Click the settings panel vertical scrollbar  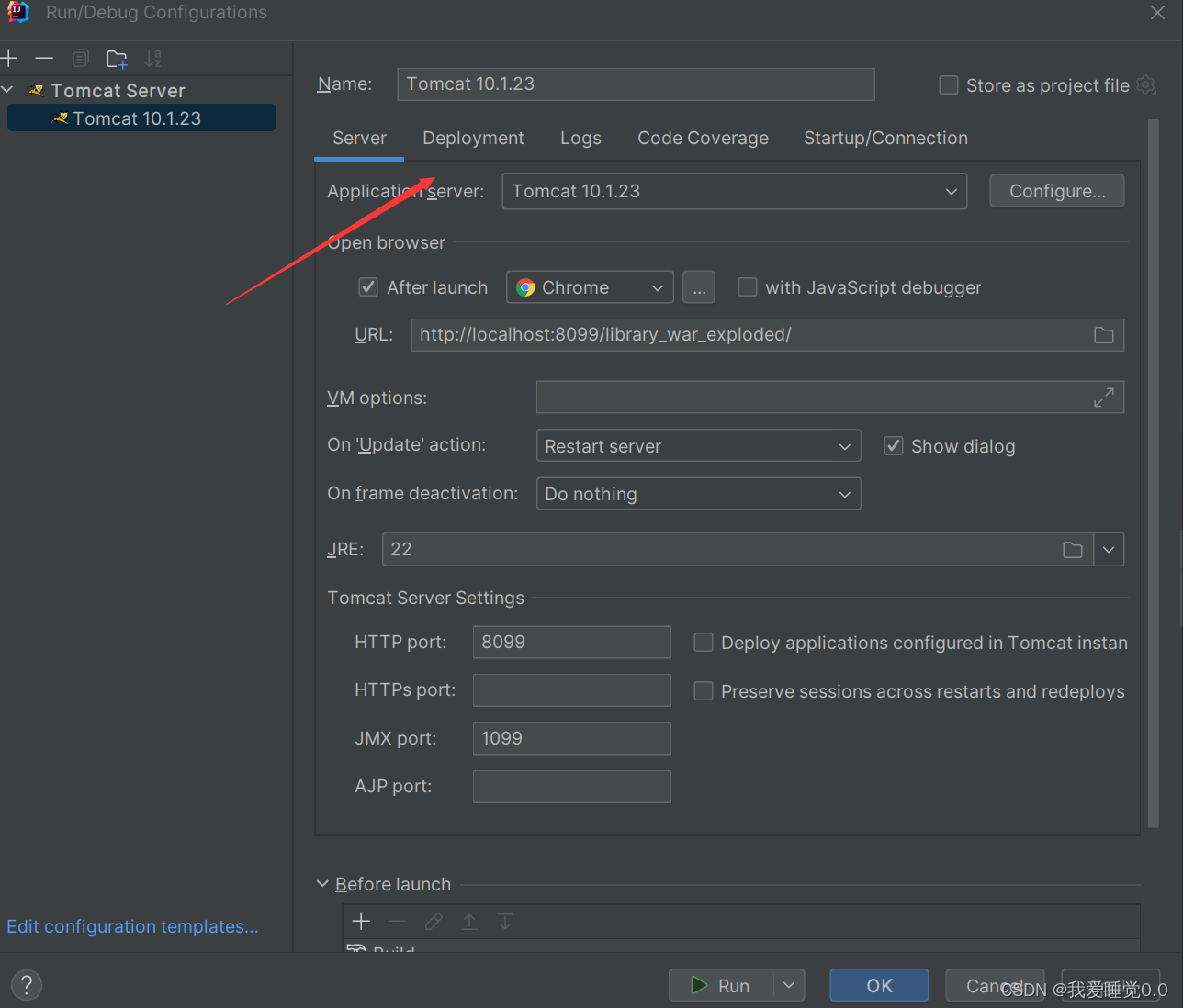[x=1154, y=473]
